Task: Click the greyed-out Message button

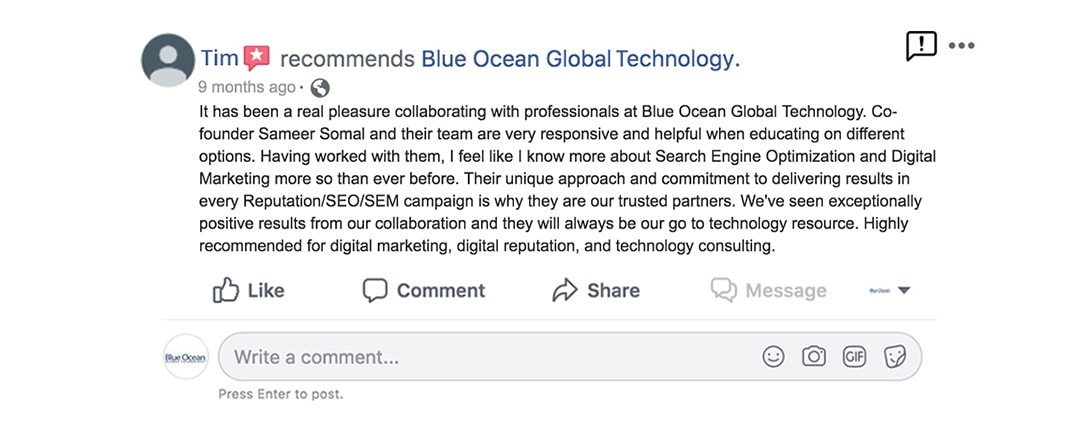Action: 769,290
